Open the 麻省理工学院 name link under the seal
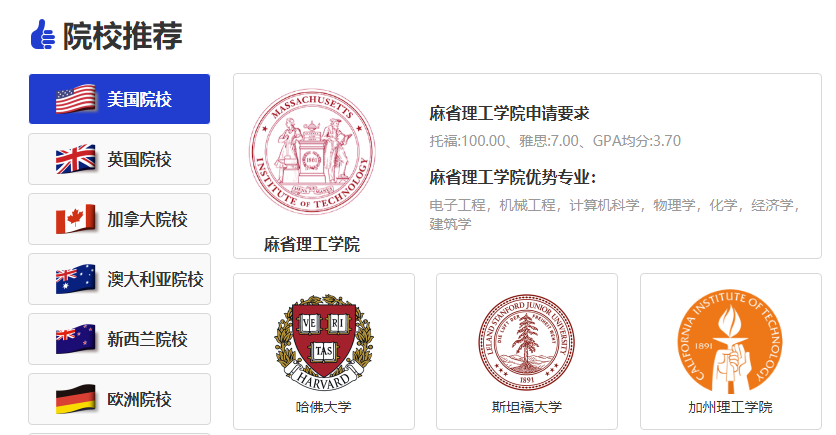Image resolution: width=836 pixels, height=435 pixels. (312, 245)
